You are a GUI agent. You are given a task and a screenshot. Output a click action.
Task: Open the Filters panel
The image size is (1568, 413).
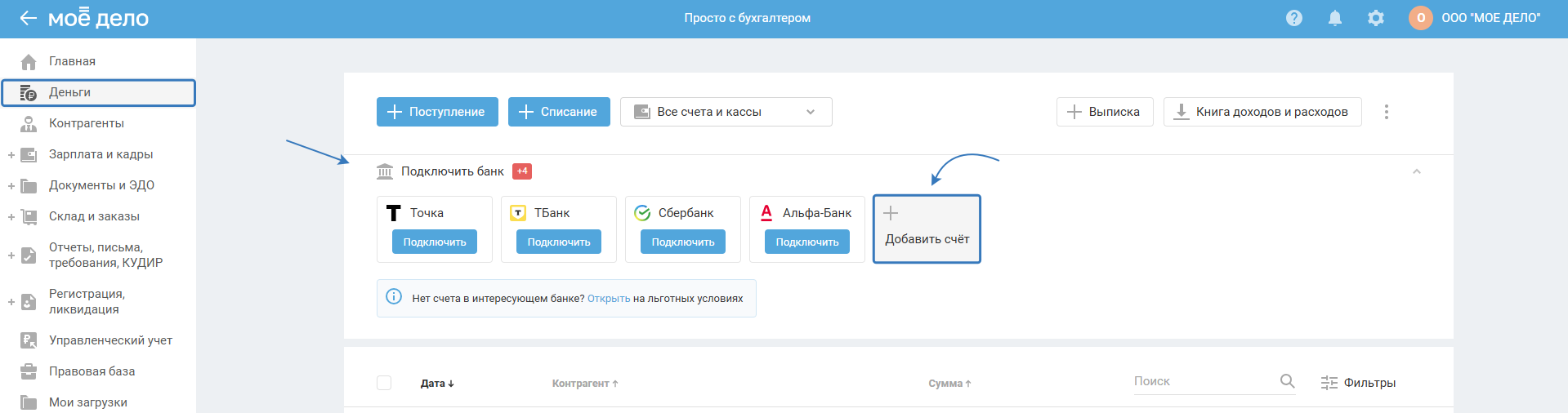1359,383
